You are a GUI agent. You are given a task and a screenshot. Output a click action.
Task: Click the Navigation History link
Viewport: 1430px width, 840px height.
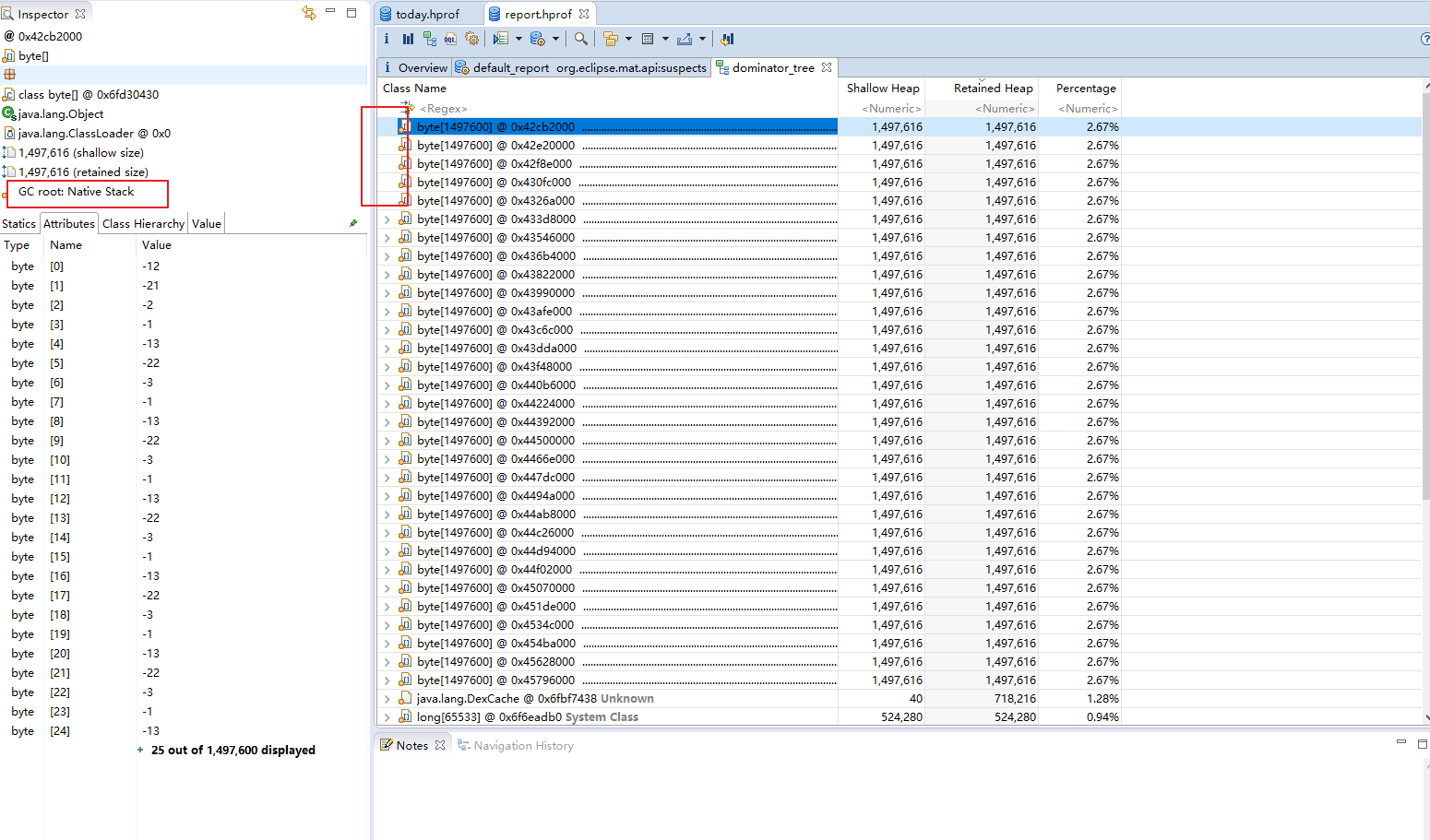(x=523, y=745)
